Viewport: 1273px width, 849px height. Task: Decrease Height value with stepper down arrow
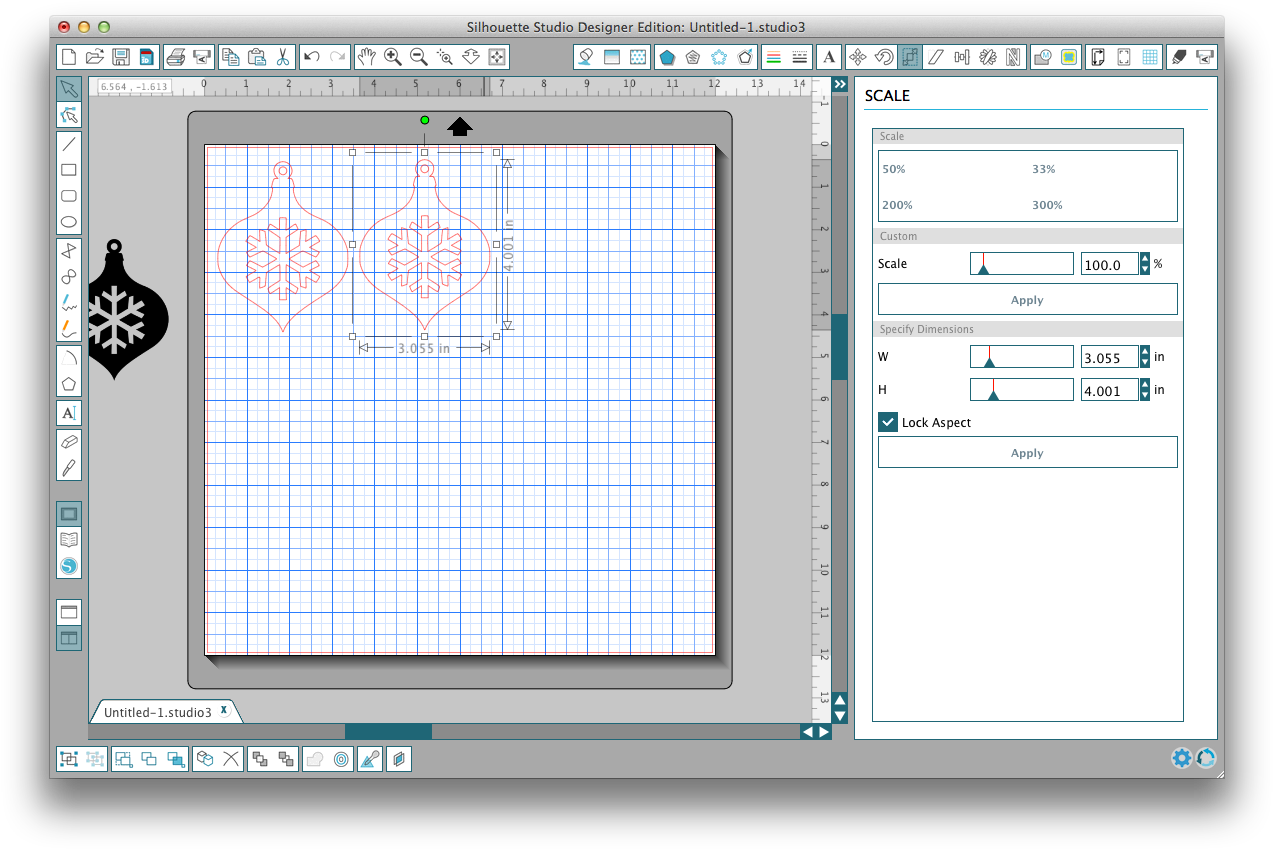tap(1145, 395)
